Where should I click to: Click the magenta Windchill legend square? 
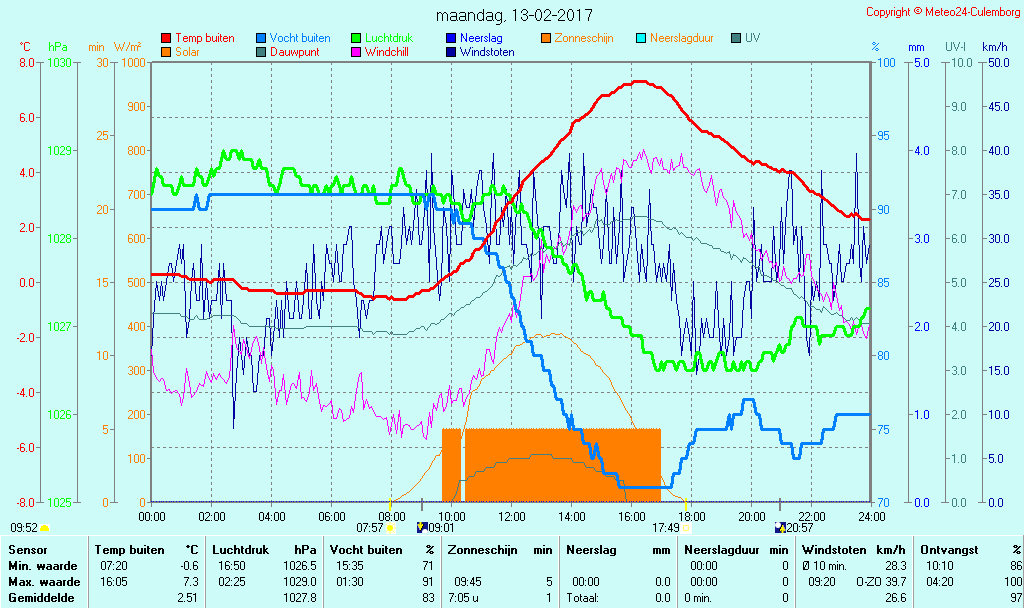(356, 52)
